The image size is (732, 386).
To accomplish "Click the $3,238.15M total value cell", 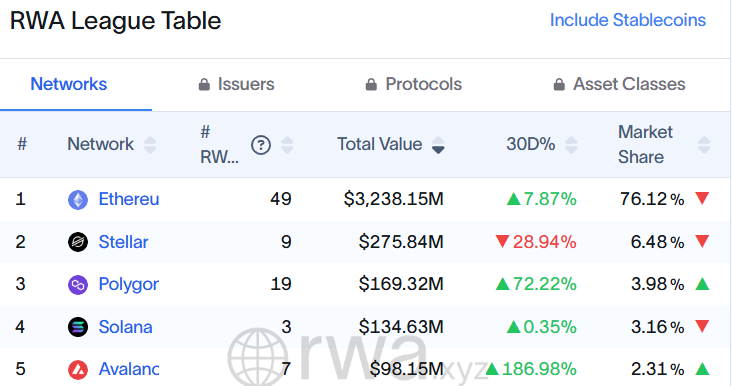I will 394,199.
